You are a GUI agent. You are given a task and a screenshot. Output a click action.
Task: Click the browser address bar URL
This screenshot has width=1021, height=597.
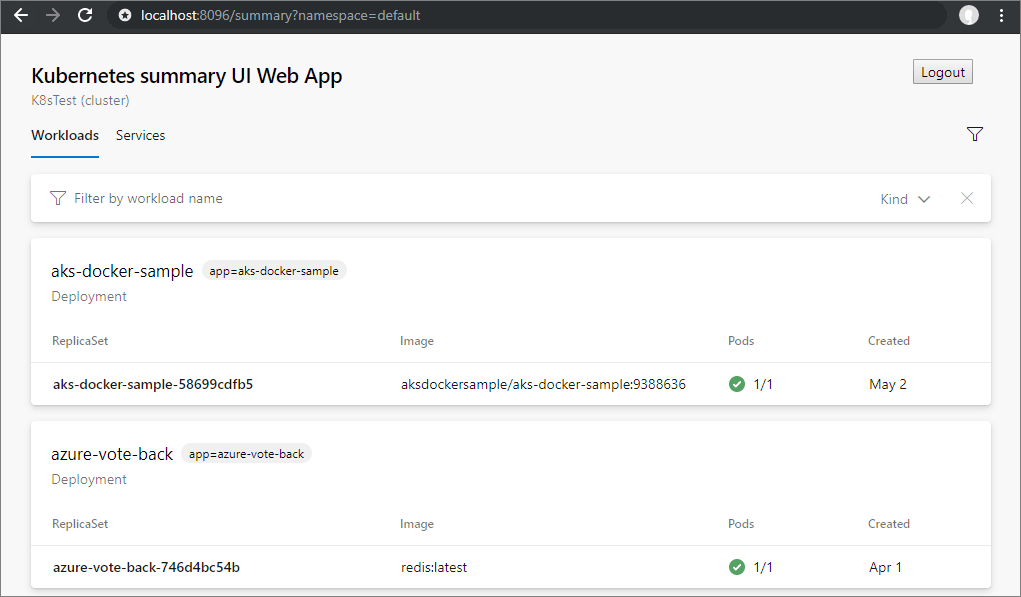[x=280, y=15]
